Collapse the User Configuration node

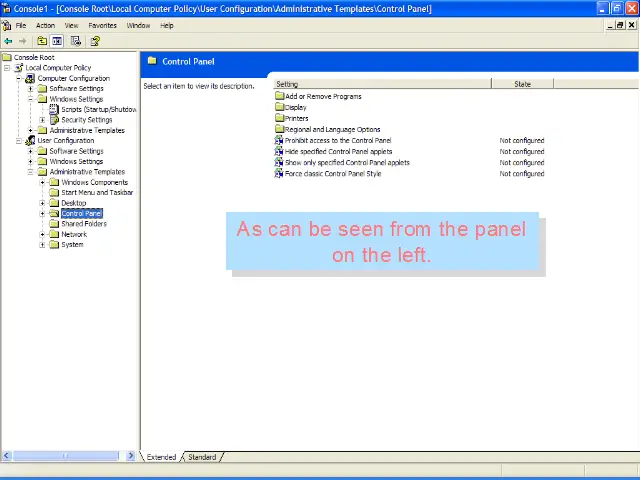(19, 141)
